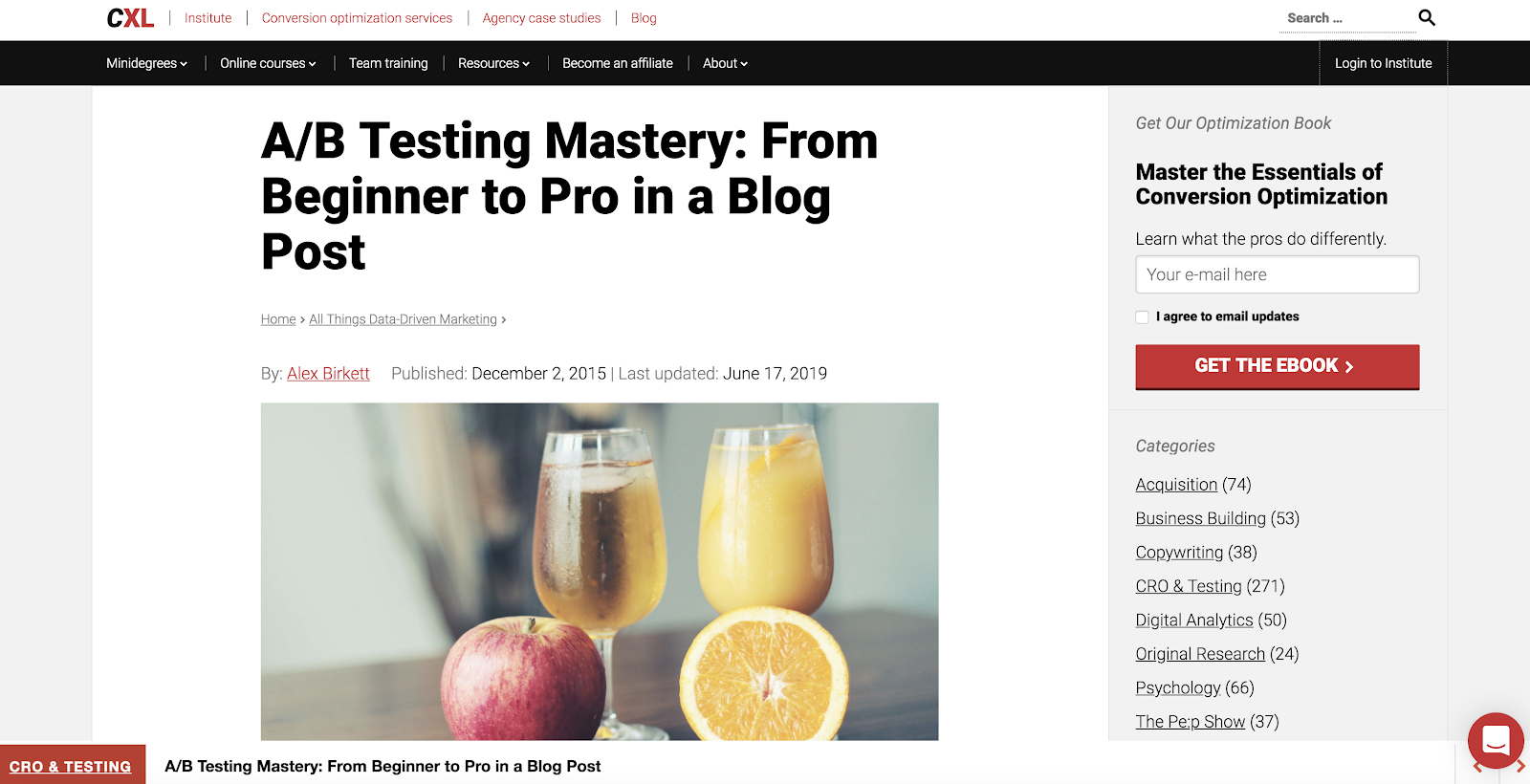Click the apple and orange juice image
This screenshot has height=784, width=1530.
click(600, 572)
